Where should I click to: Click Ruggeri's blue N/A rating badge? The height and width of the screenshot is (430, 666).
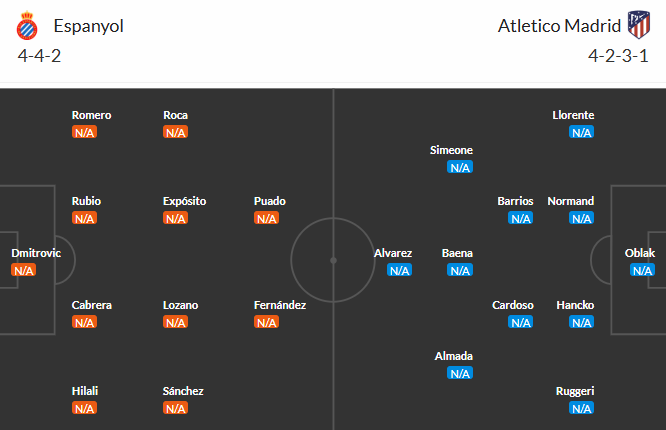point(581,408)
